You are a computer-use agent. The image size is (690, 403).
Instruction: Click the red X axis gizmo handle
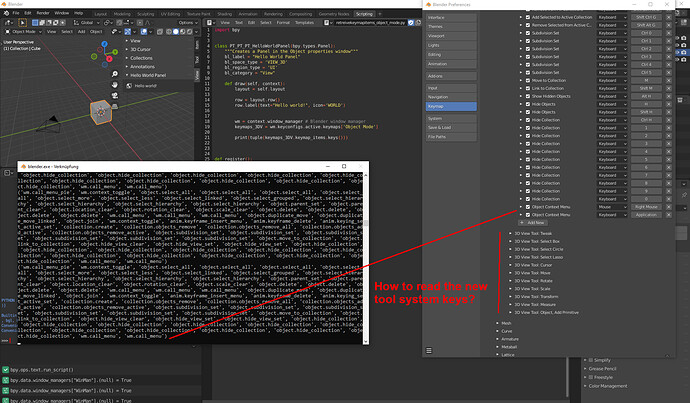109,59
